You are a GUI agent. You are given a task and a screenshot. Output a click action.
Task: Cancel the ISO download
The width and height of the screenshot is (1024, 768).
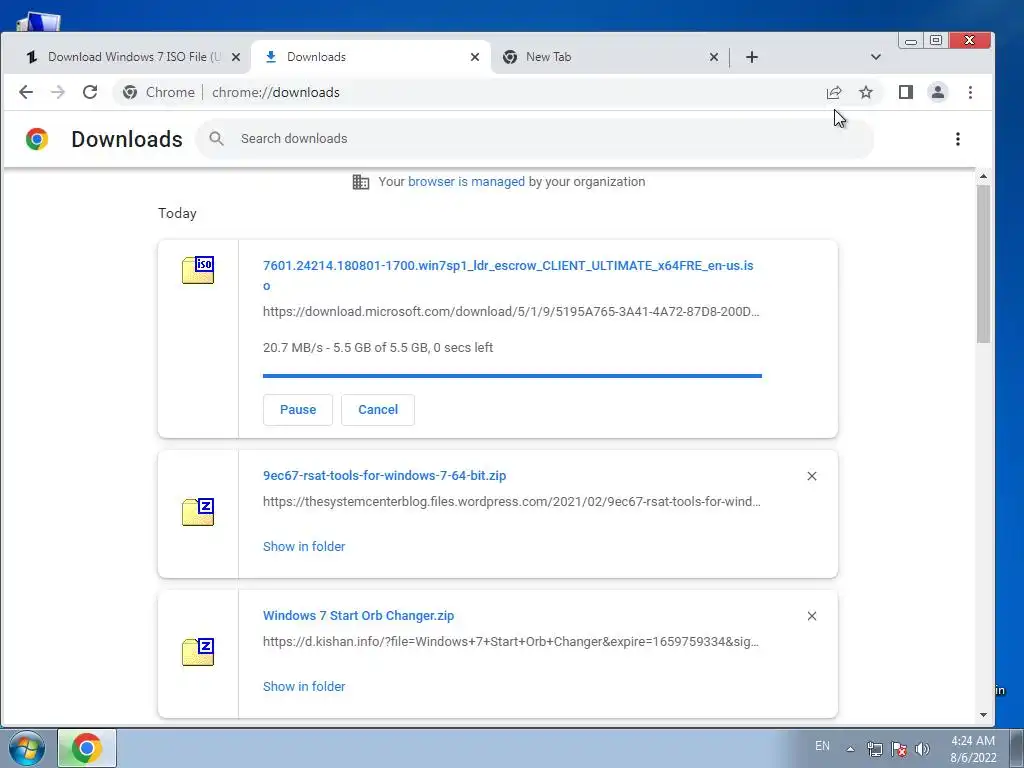point(377,409)
